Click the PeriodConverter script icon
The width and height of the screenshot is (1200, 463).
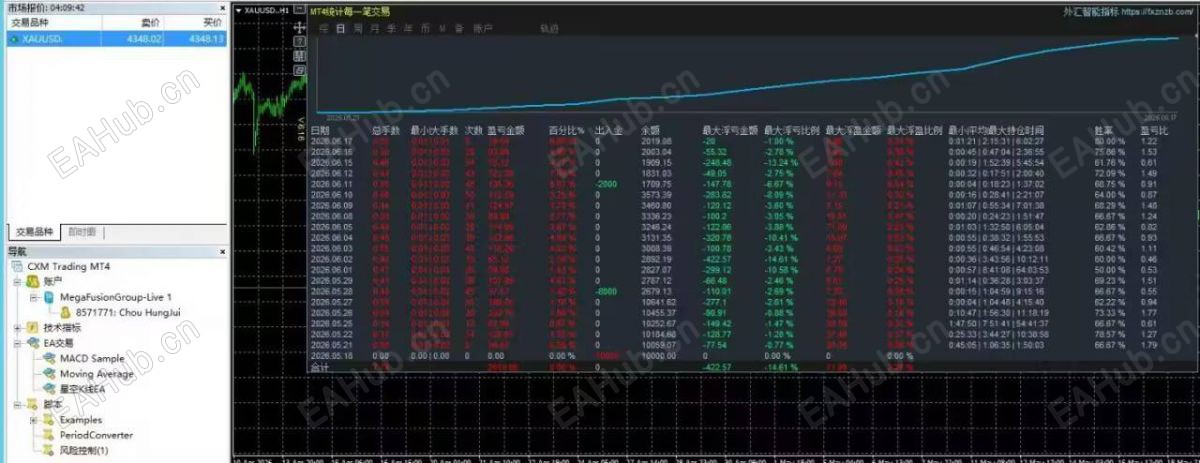[x=49, y=435]
